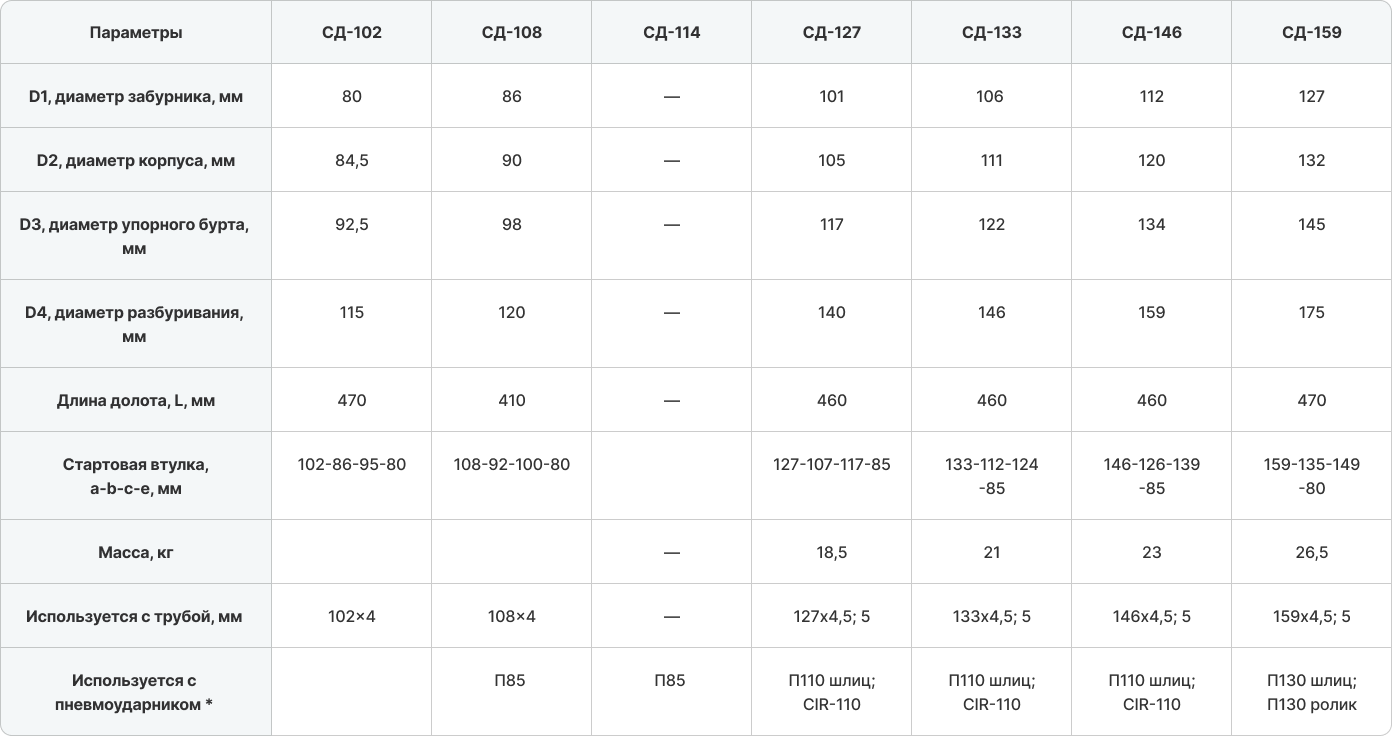Select the D1 диаметр забурника row label
Image resolution: width=1392 pixels, height=736 pixels.
click(x=136, y=96)
